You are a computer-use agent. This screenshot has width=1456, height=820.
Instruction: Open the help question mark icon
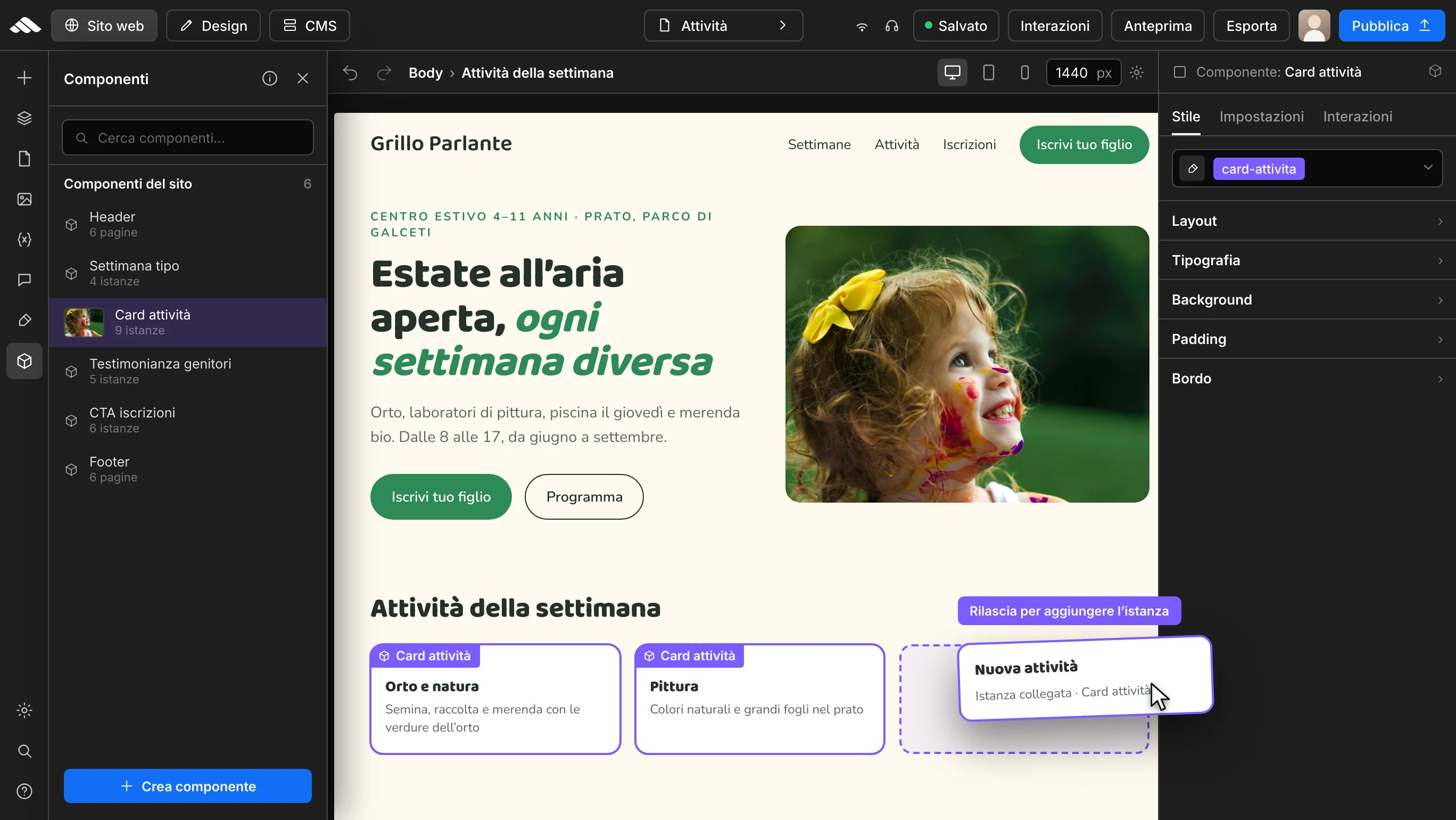24,791
